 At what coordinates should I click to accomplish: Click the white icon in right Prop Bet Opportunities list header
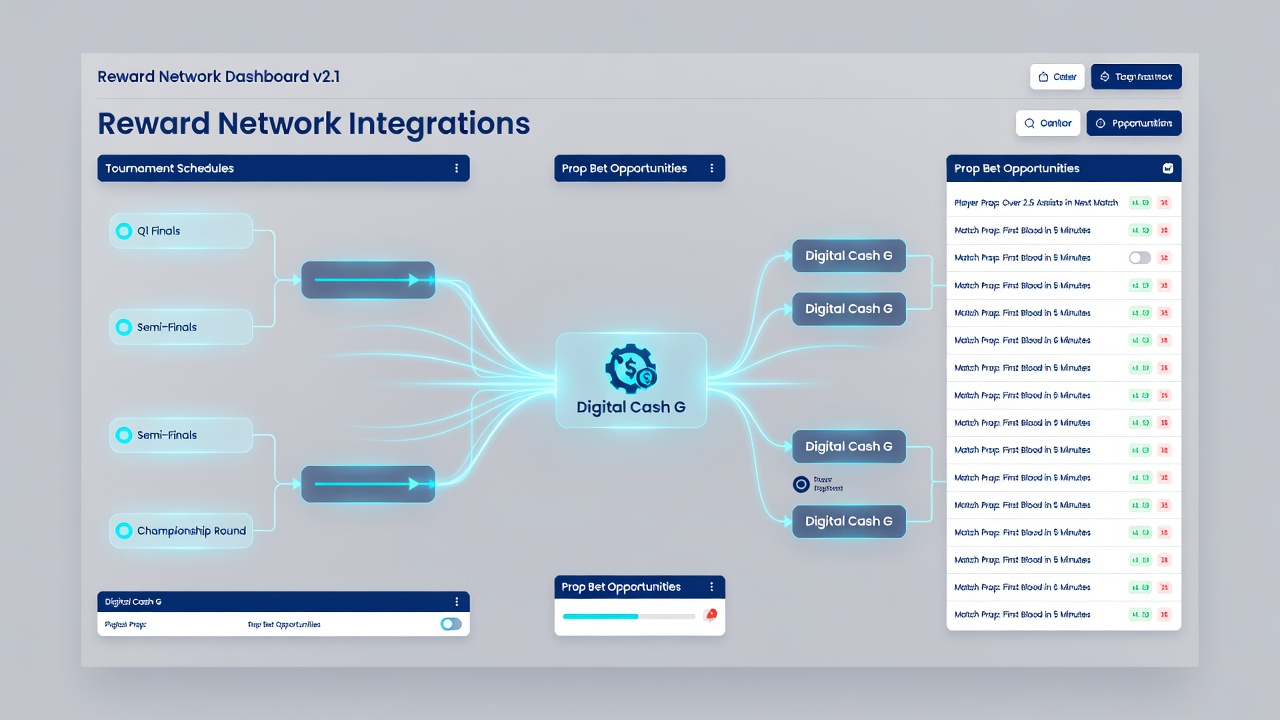point(1167,168)
